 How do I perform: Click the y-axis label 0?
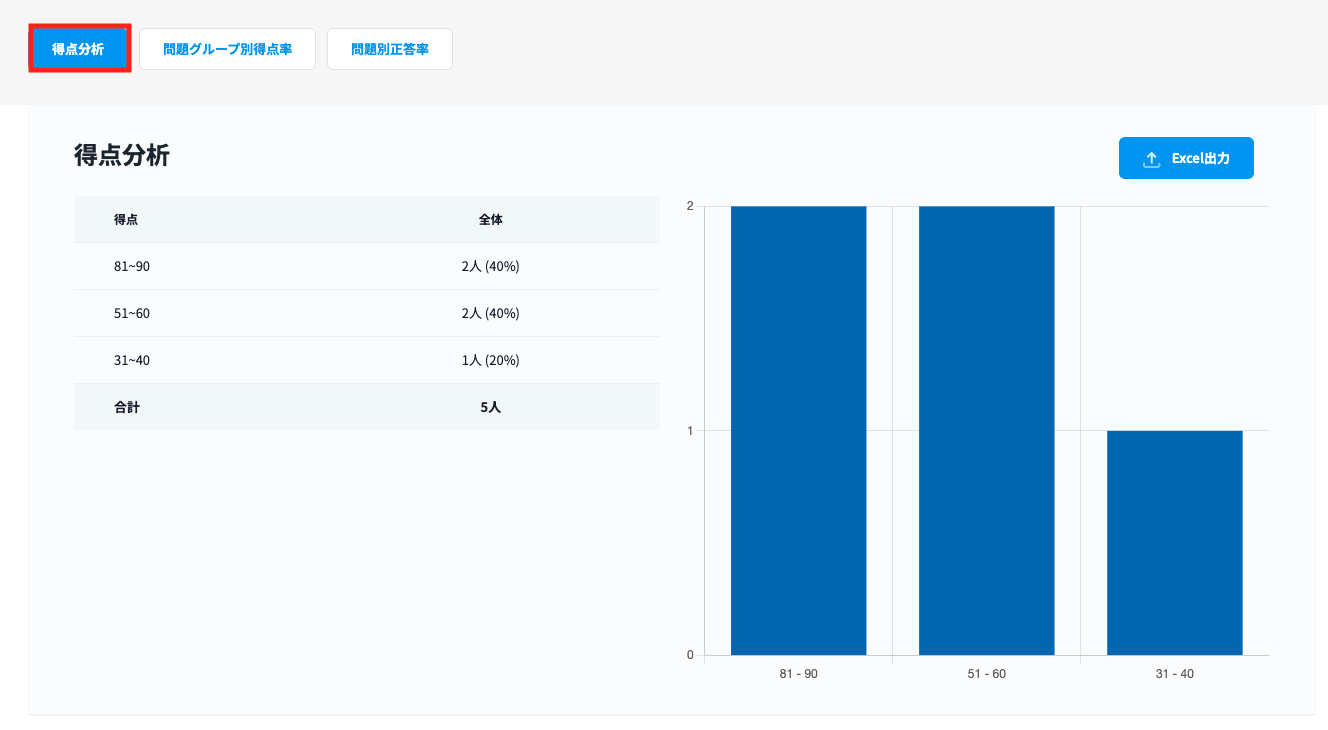[690, 656]
